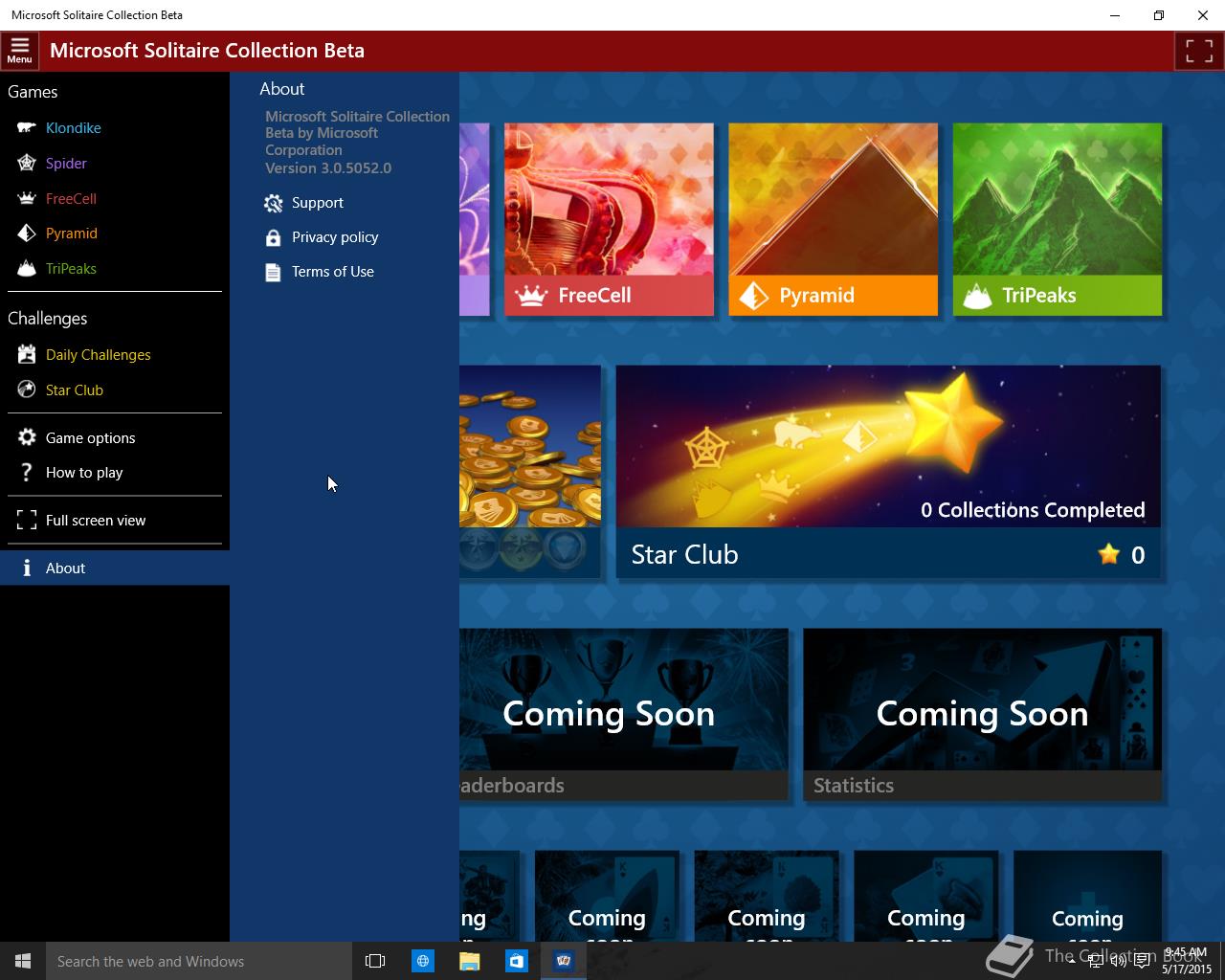1225x980 pixels.
Task: Toggle the full screen icon in the header
Action: click(x=1199, y=51)
